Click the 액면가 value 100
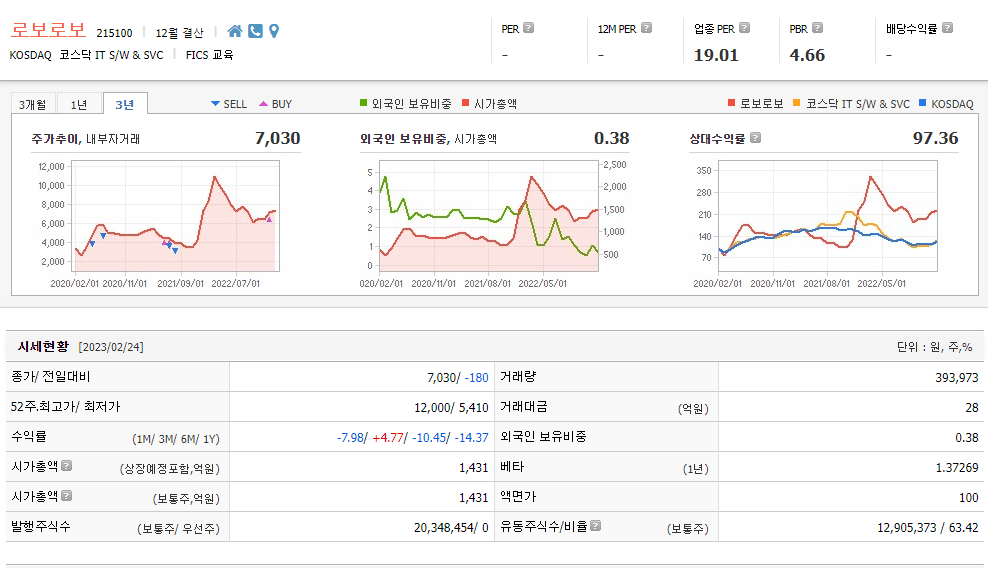 tap(968, 498)
